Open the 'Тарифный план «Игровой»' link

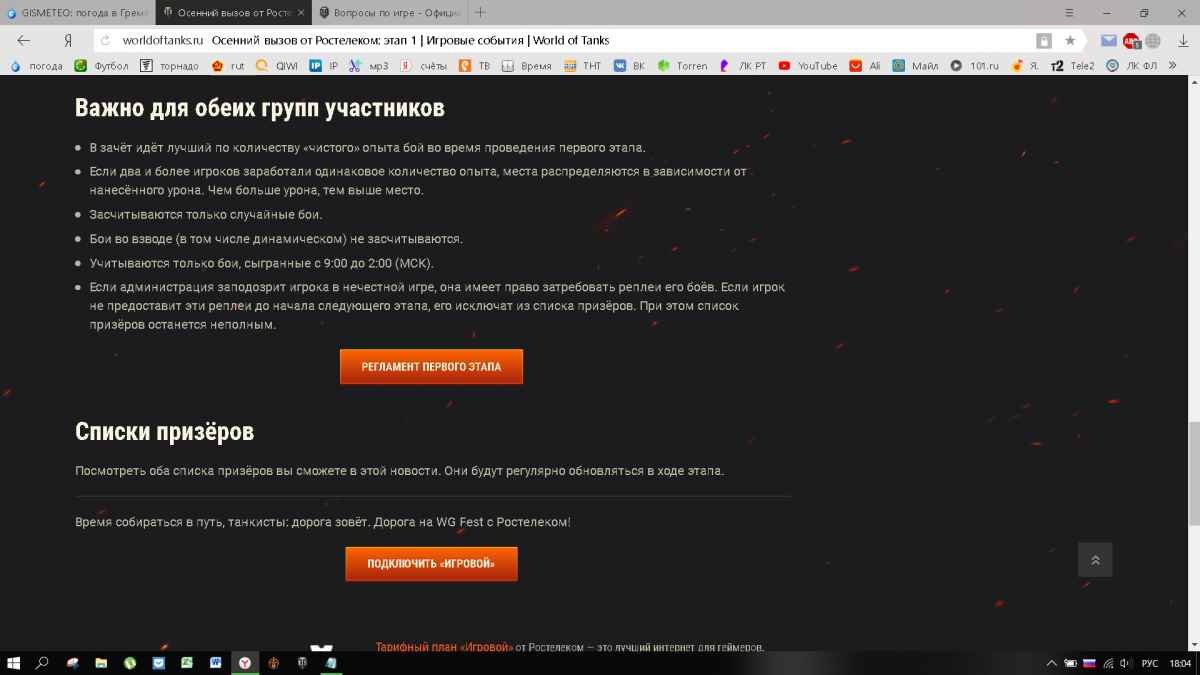[x=444, y=647]
